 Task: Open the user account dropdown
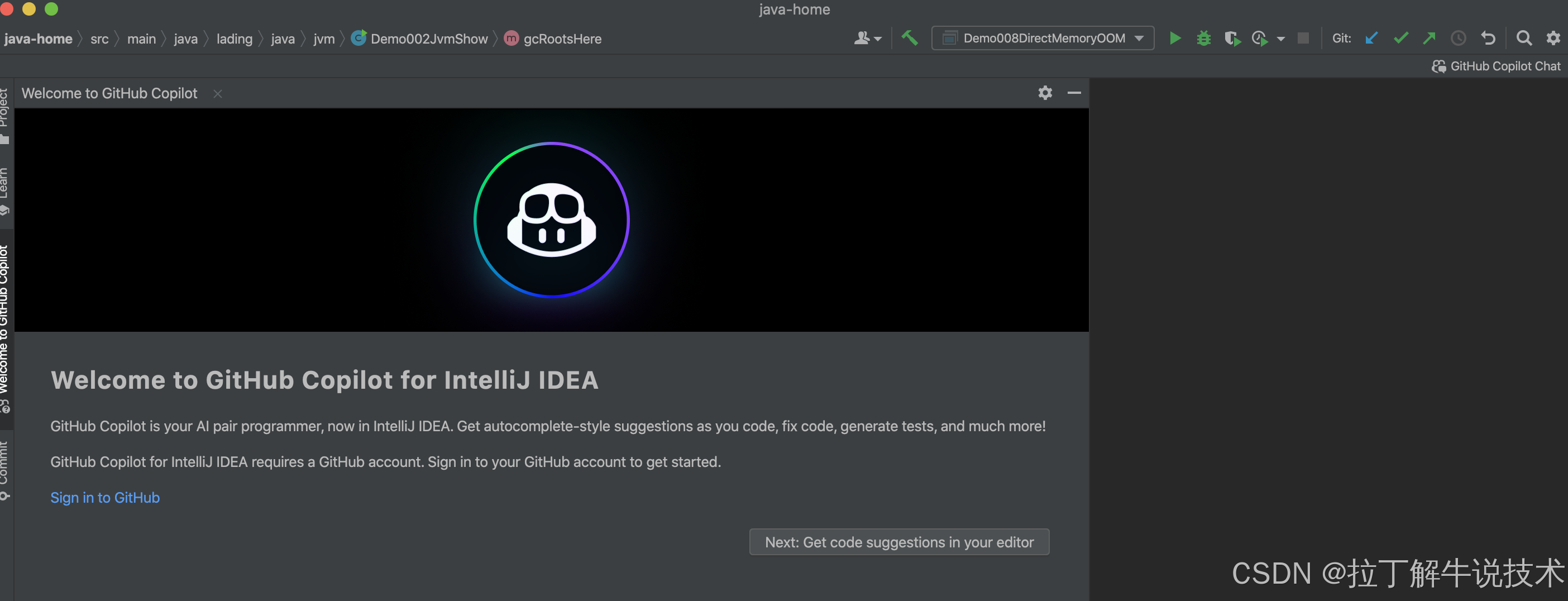pyautogui.click(x=867, y=38)
